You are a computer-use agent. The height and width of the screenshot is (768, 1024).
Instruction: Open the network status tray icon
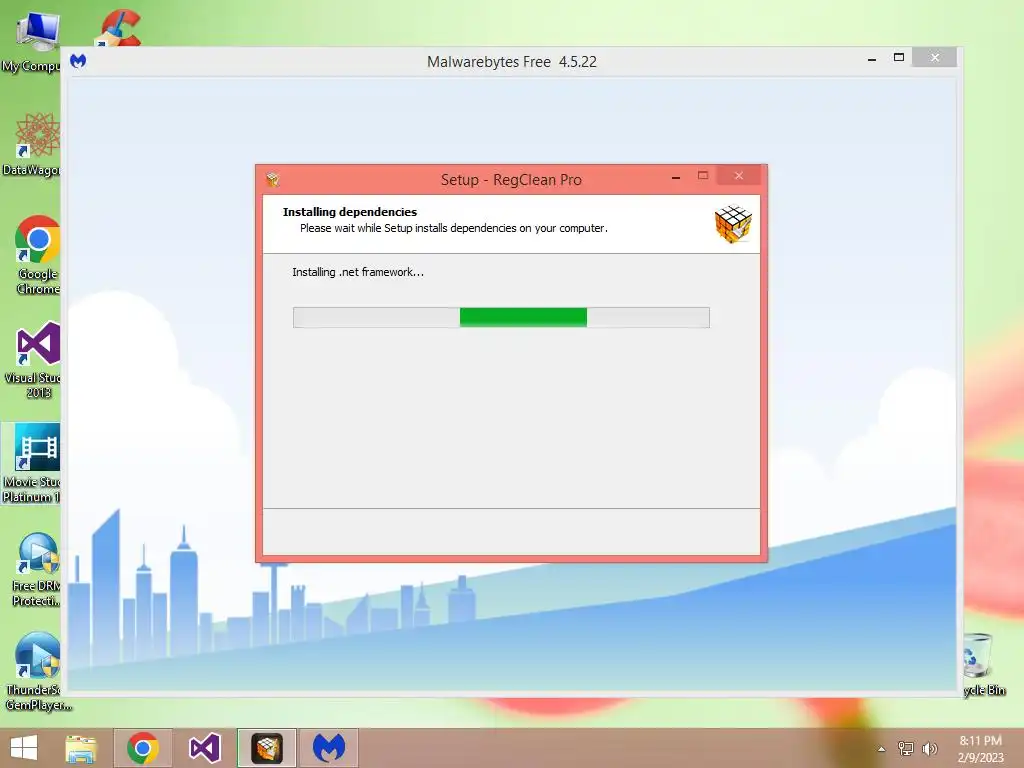(x=906, y=748)
